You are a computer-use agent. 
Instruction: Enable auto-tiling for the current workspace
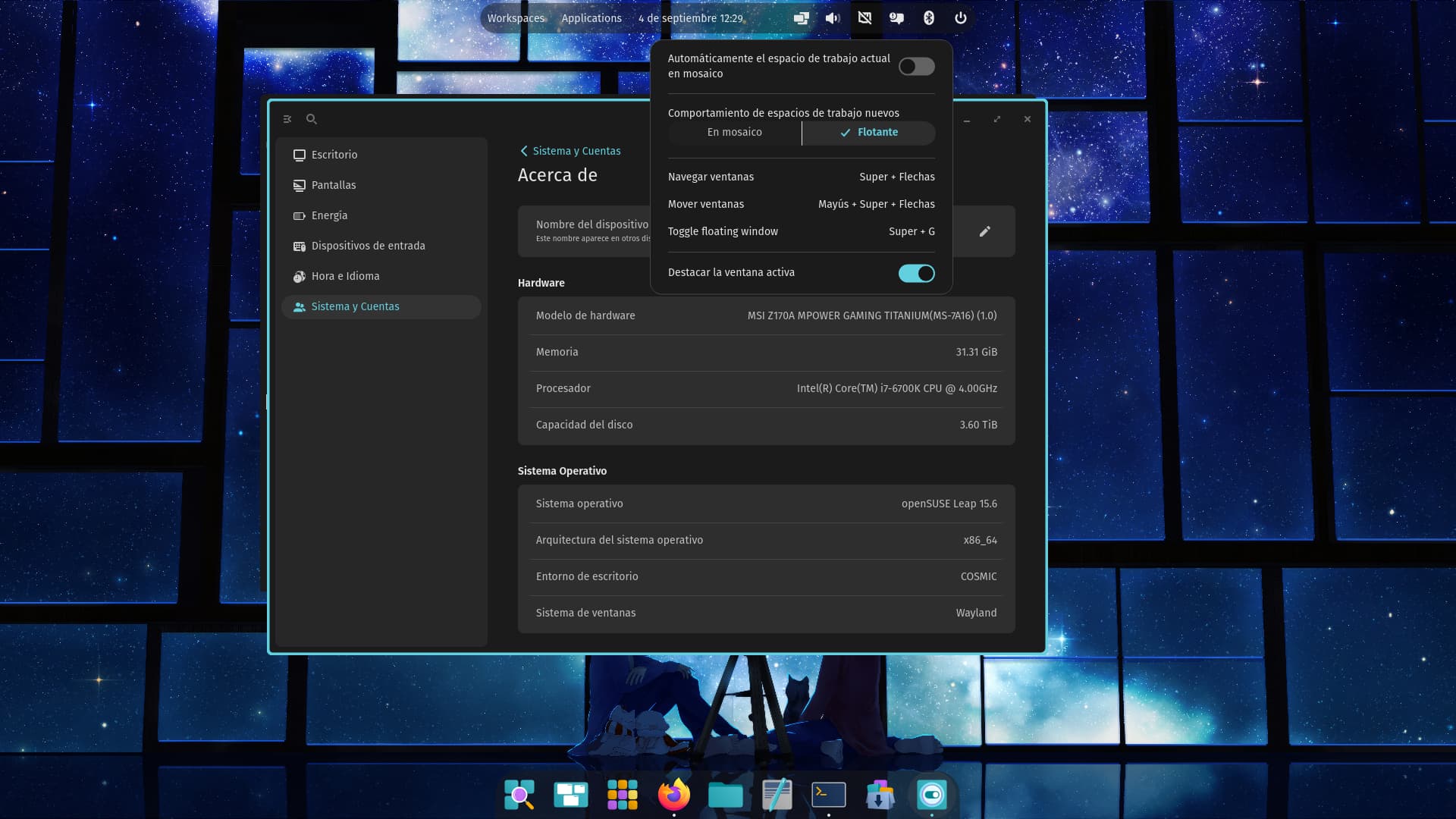916,67
